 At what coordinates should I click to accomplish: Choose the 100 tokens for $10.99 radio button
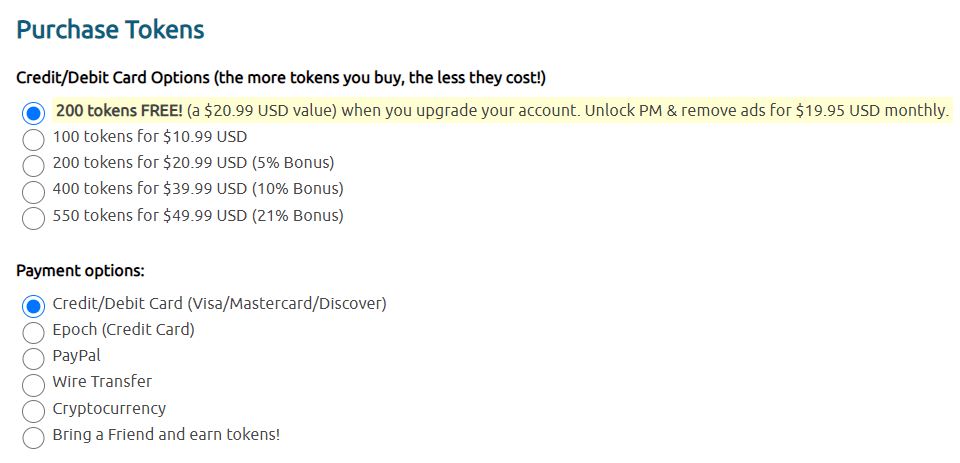point(34,139)
